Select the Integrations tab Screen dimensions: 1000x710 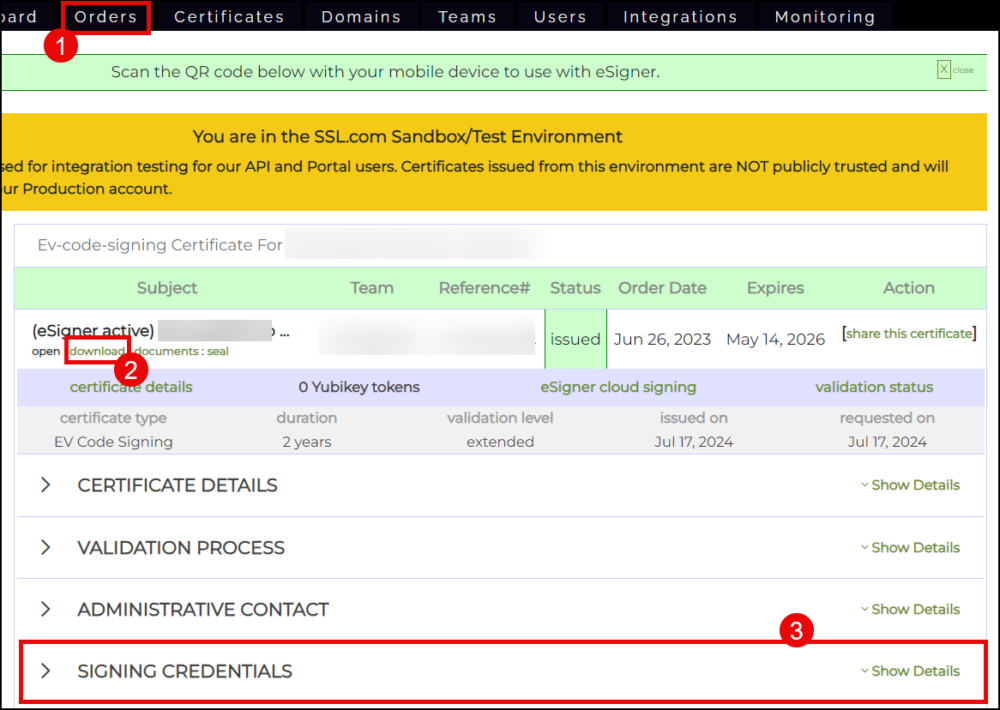coord(680,17)
